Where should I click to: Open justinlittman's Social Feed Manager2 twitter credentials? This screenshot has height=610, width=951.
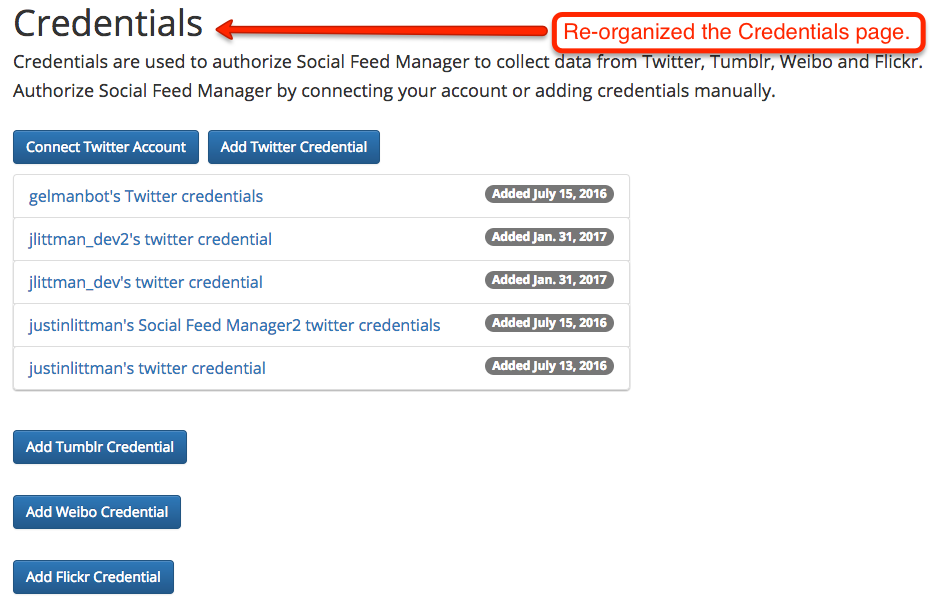[x=234, y=326]
